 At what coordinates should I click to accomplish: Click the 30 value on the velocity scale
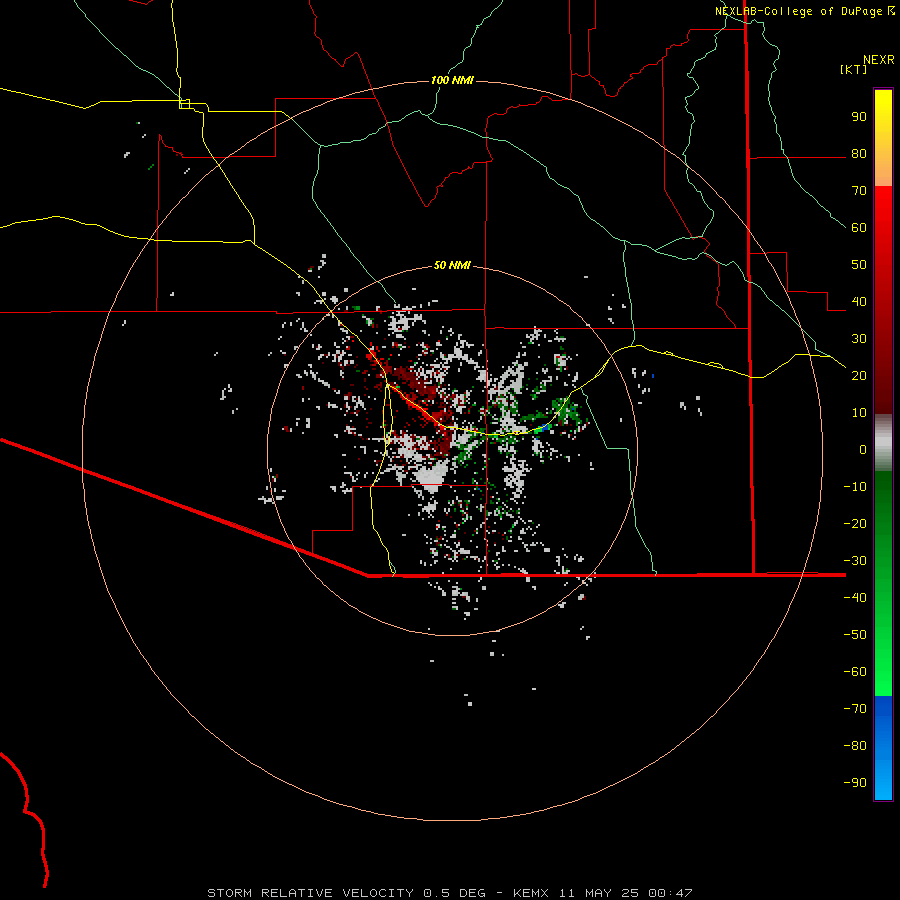click(859, 339)
